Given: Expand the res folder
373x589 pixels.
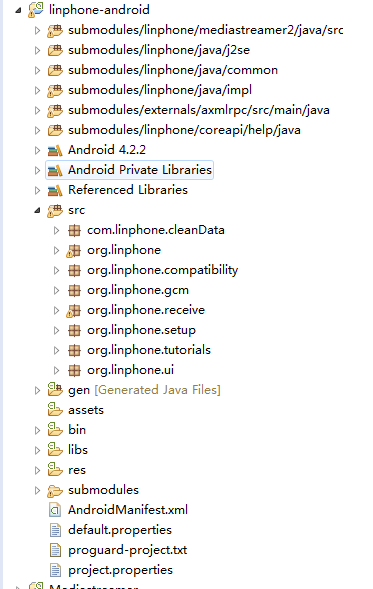Looking at the screenshot, I should point(37,470).
